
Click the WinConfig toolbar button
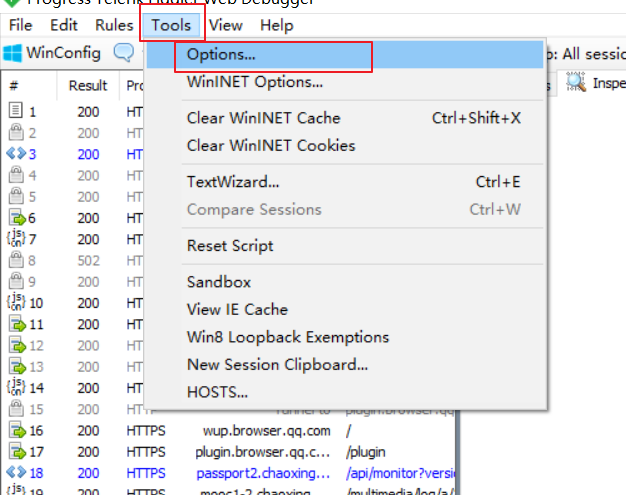click(x=52, y=53)
